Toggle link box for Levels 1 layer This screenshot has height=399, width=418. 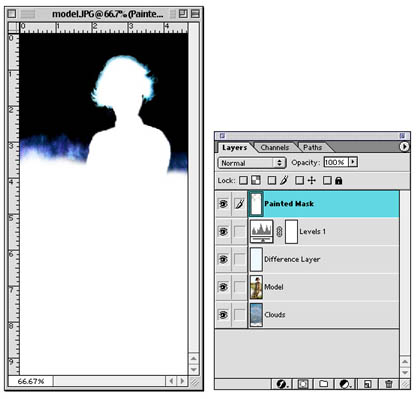coord(239,231)
